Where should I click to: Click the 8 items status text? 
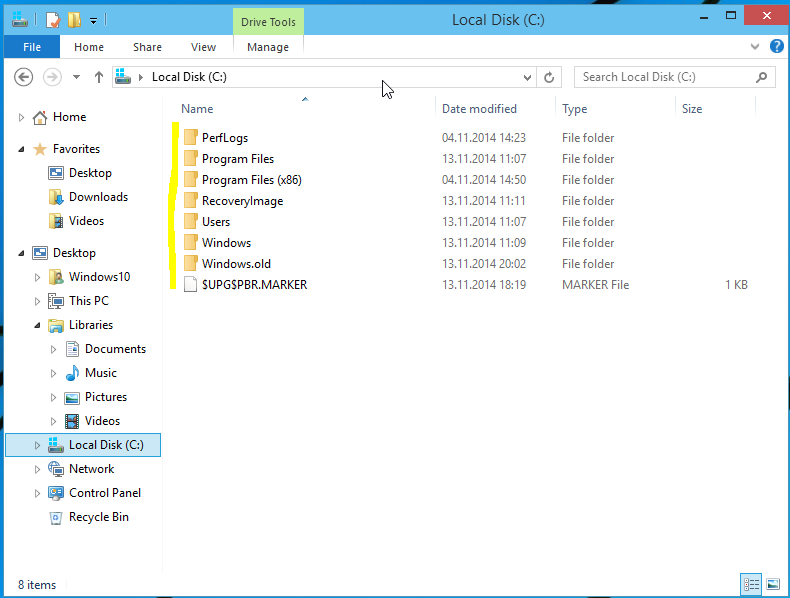[x=37, y=585]
